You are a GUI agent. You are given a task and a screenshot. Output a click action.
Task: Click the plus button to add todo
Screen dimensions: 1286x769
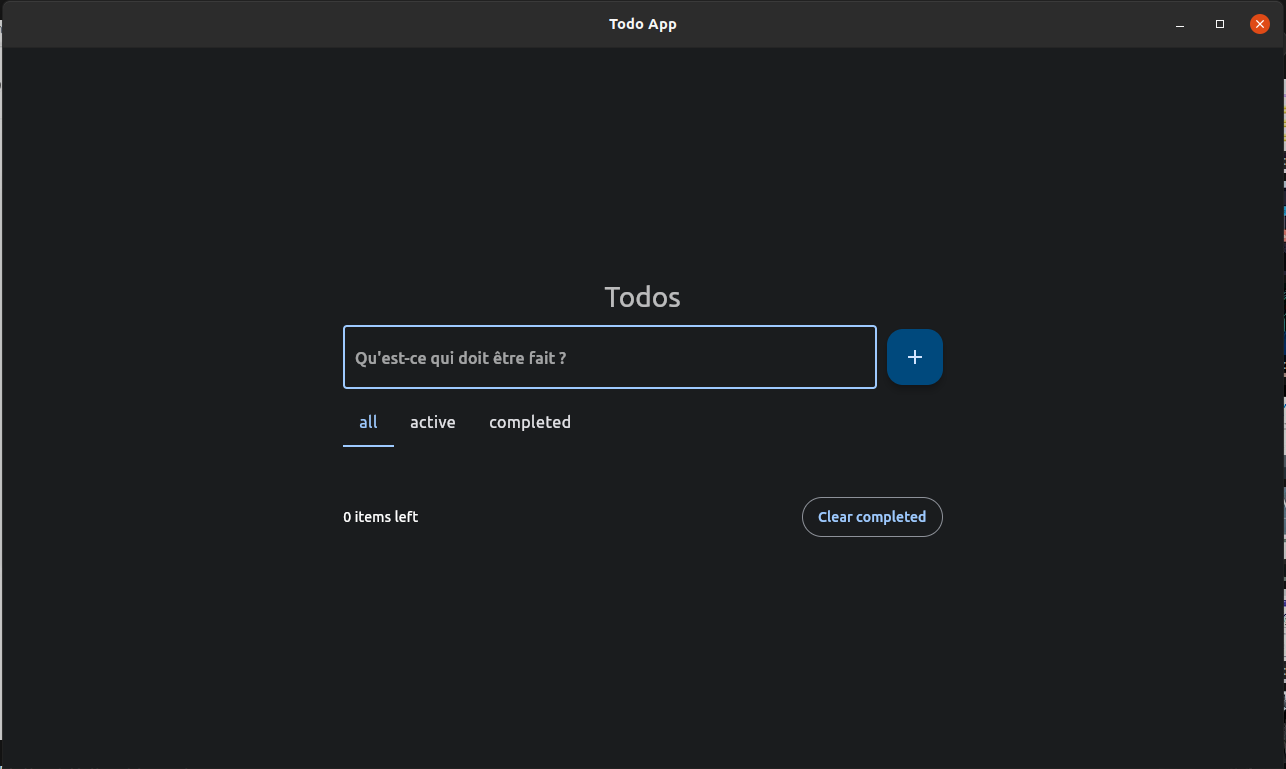click(914, 357)
